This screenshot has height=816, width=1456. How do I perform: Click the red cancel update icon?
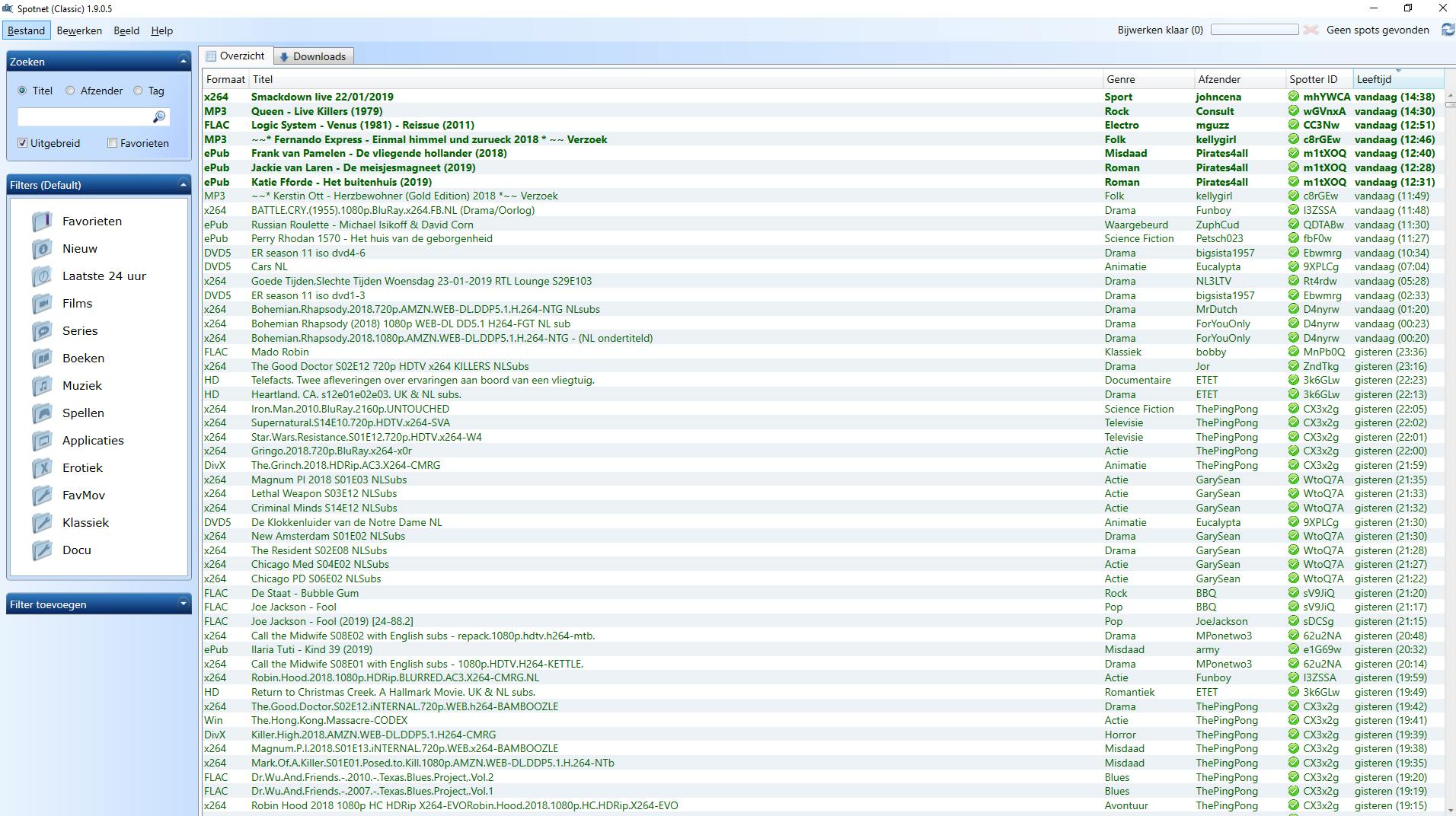1310,30
